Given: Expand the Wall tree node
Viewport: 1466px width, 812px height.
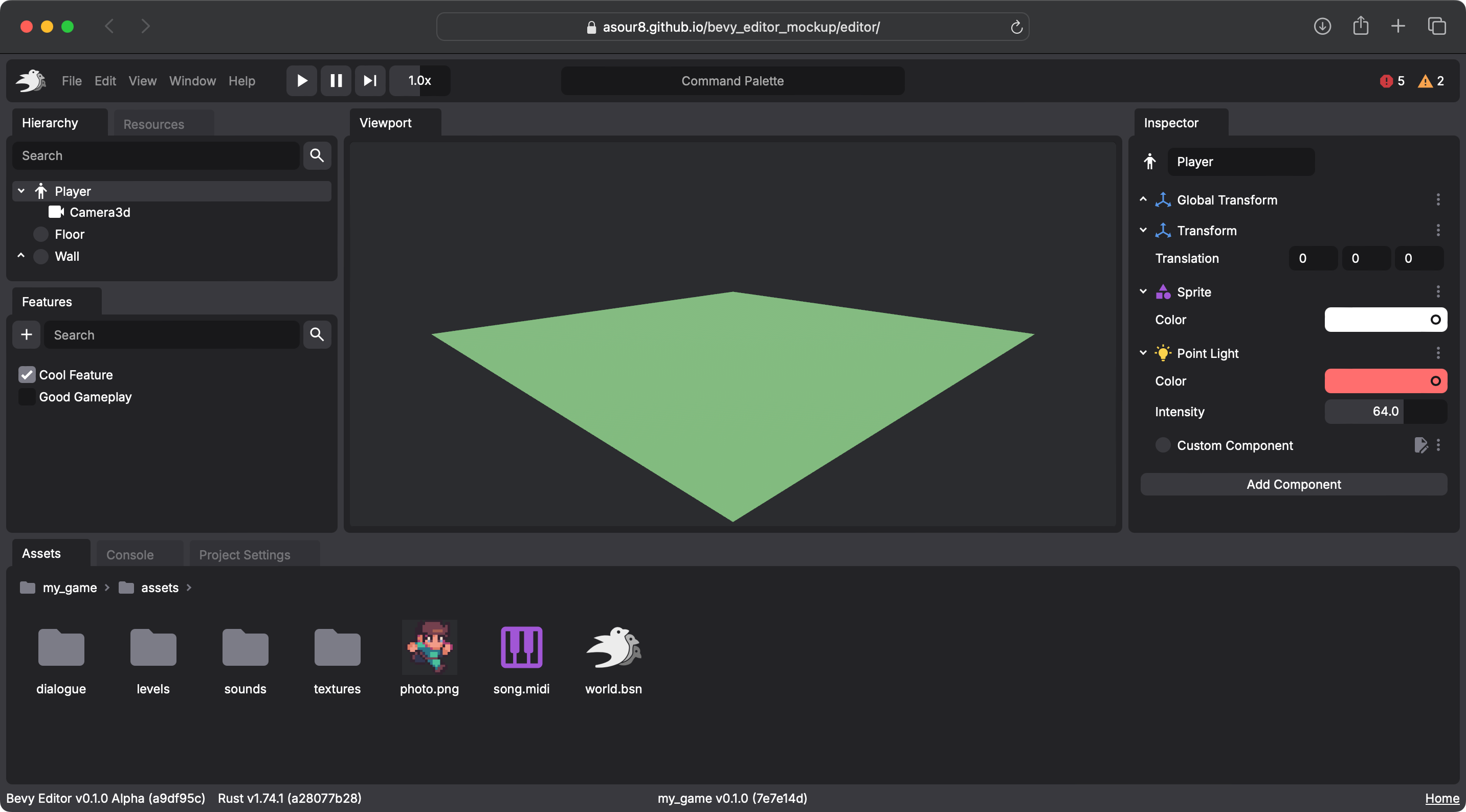Looking at the screenshot, I should coord(21,256).
